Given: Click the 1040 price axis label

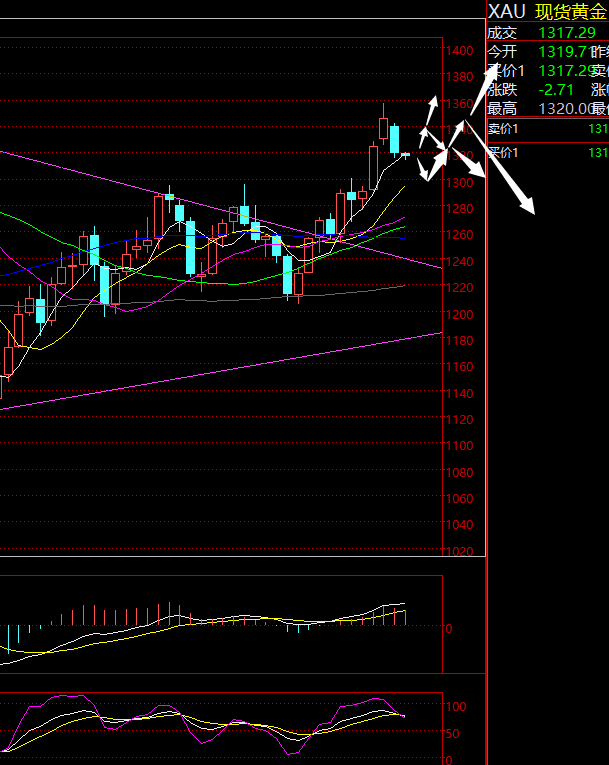Looking at the screenshot, I should [x=460, y=525].
